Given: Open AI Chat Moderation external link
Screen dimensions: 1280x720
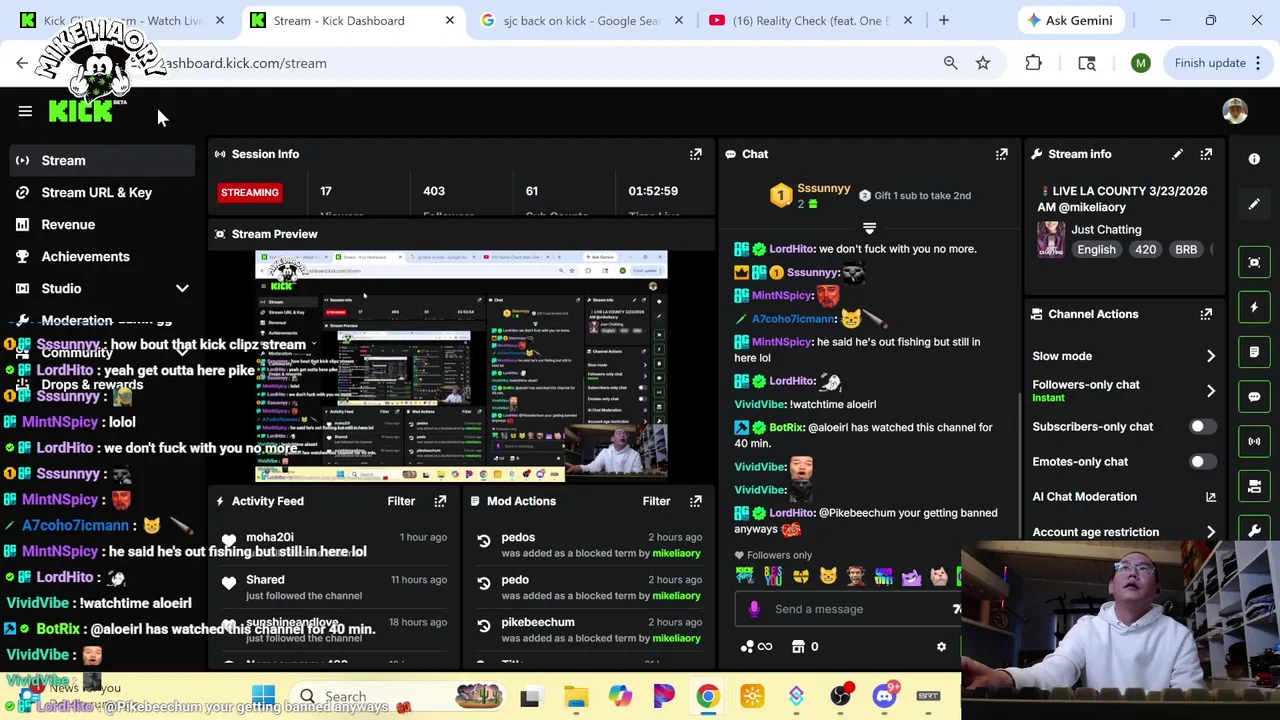Looking at the screenshot, I should pyautogui.click(x=1211, y=497).
